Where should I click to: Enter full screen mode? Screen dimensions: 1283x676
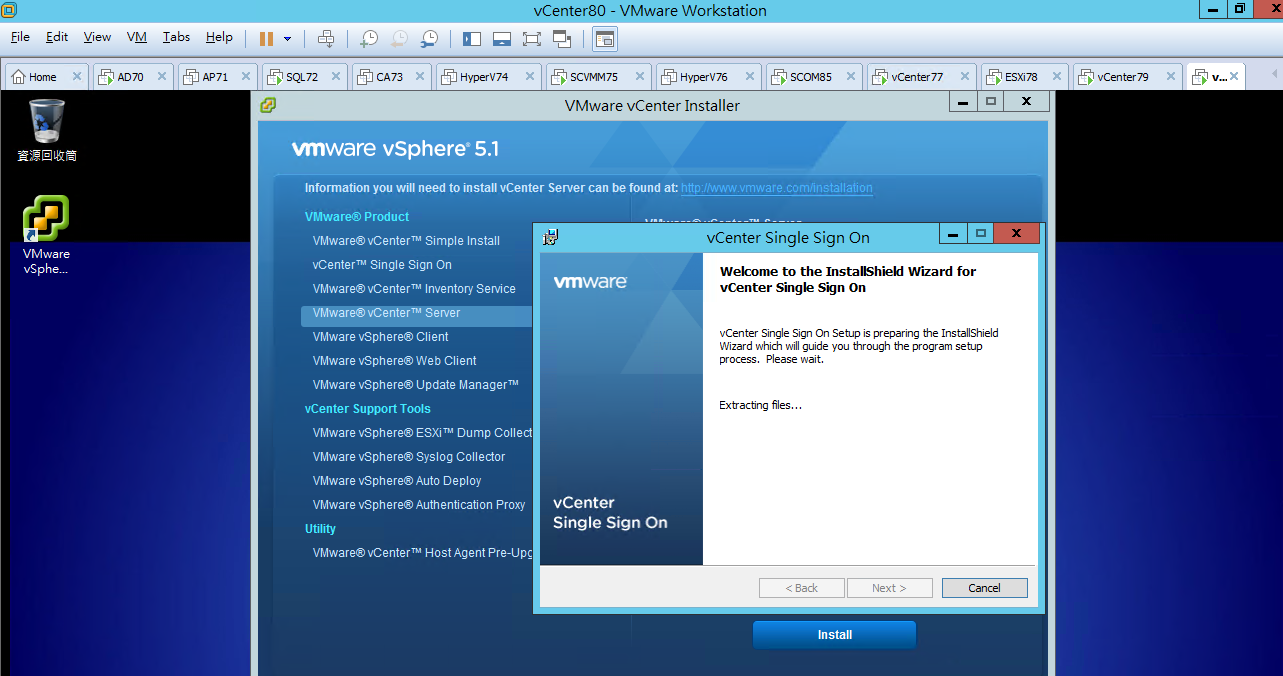coord(532,39)
